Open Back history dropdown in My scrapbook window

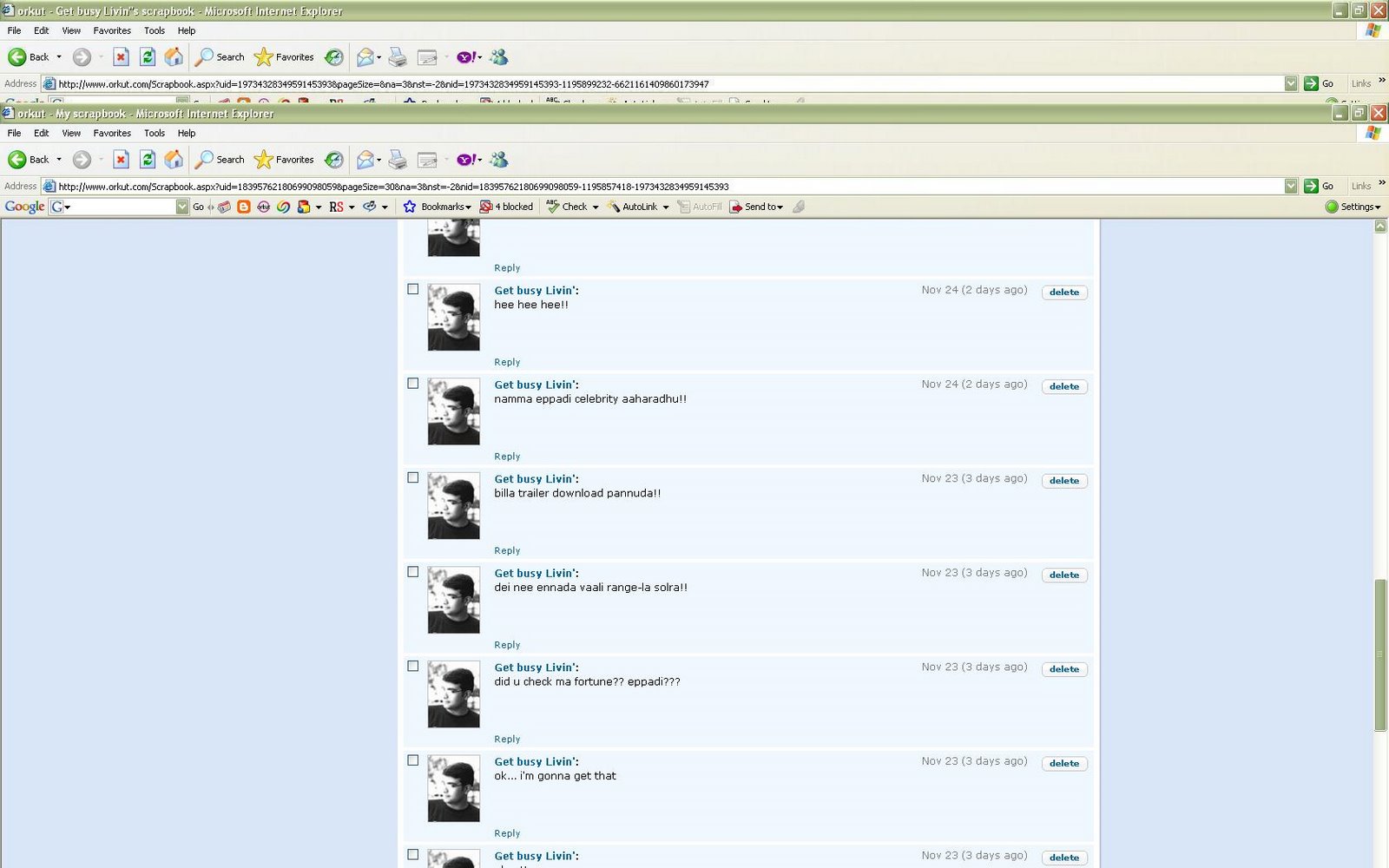[x=59, y=160]
